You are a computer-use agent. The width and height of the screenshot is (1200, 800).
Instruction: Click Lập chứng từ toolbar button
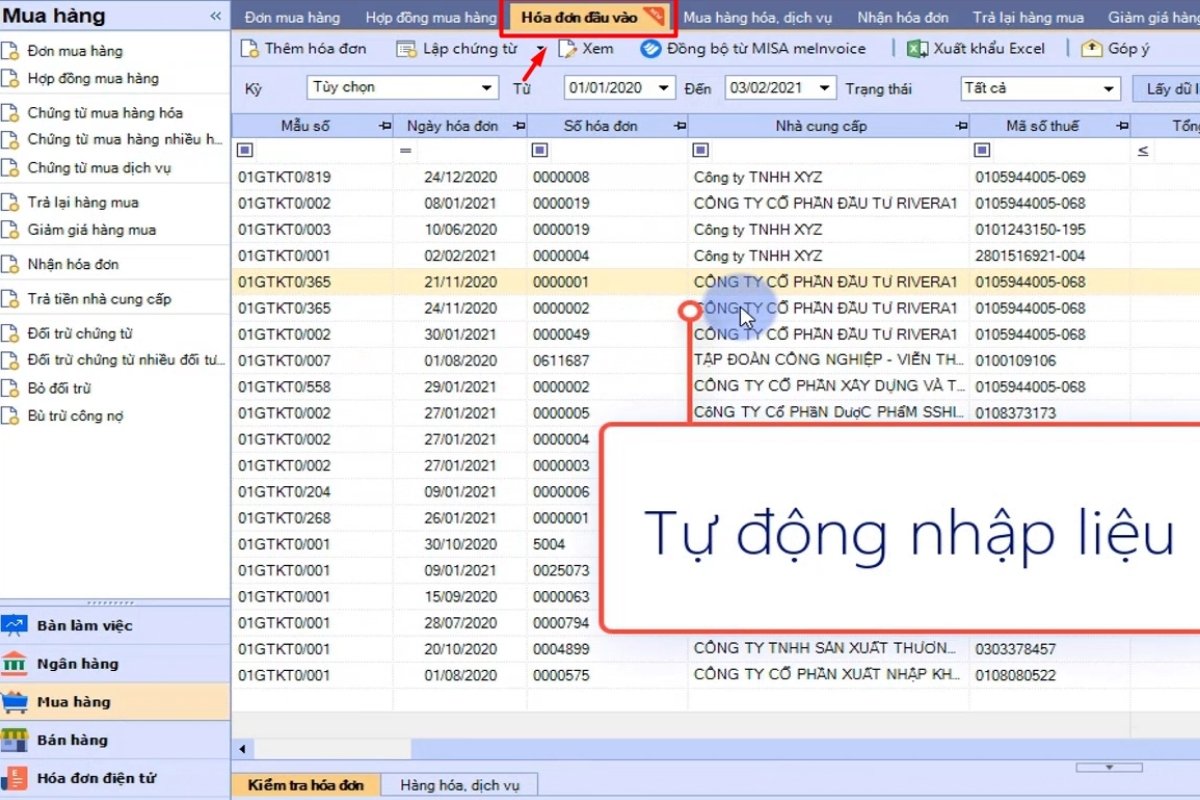coord(460,48)
